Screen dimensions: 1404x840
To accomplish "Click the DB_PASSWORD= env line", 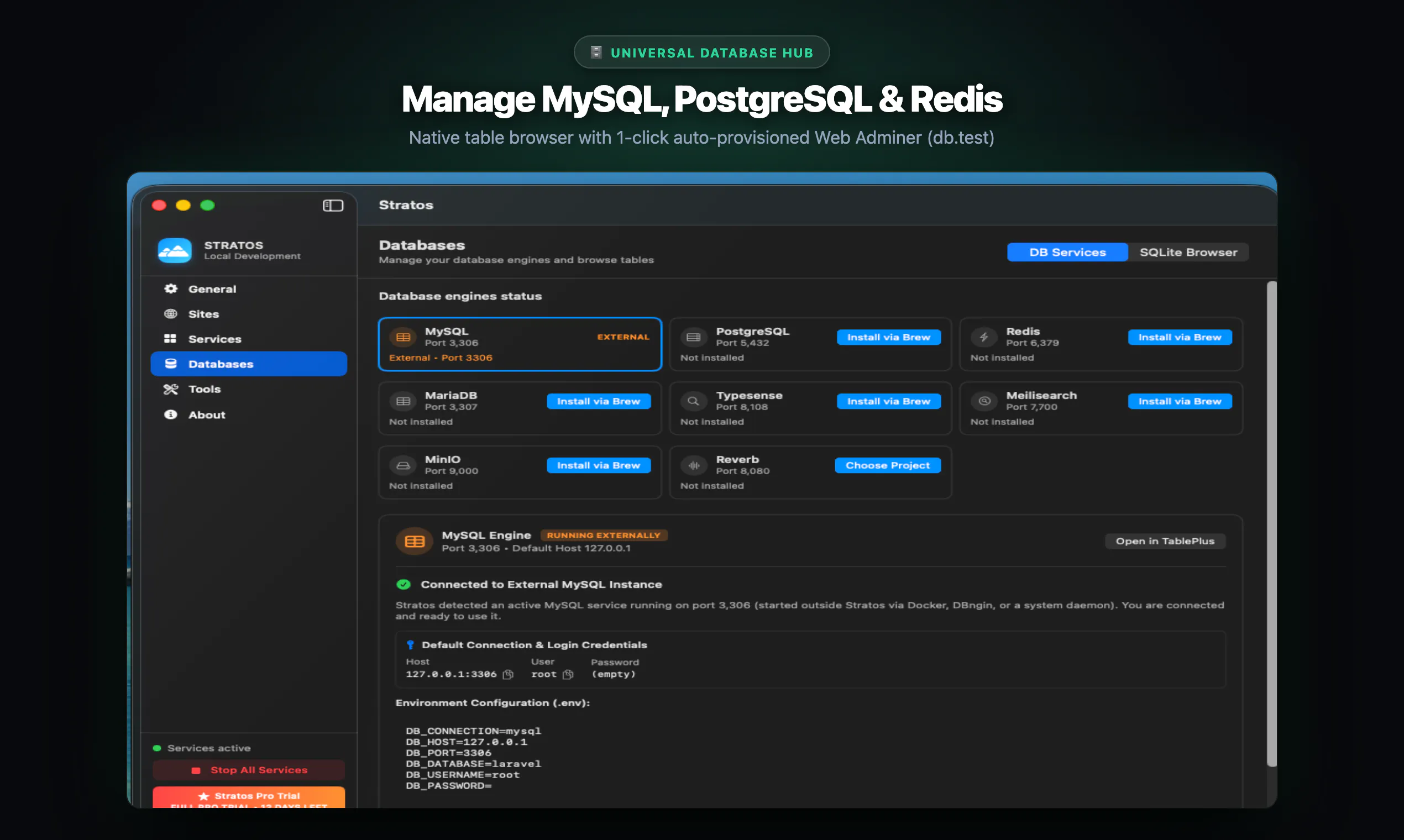I will [448, 786].
